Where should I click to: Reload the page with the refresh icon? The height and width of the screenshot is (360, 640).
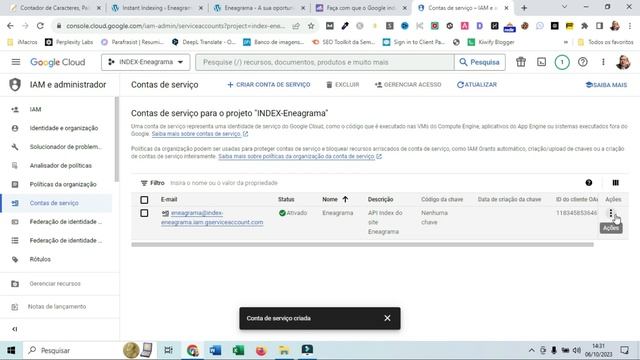(40, 26)
